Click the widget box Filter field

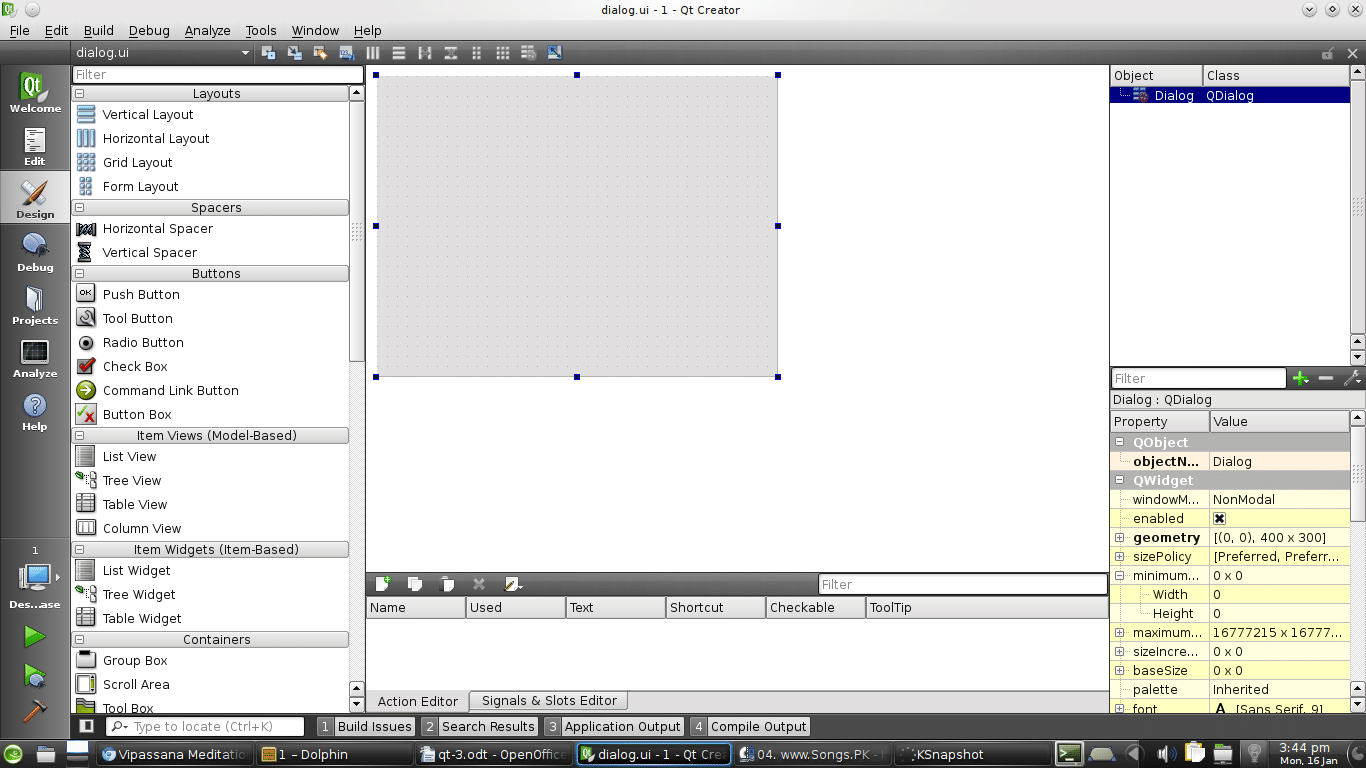pos(217,74)
